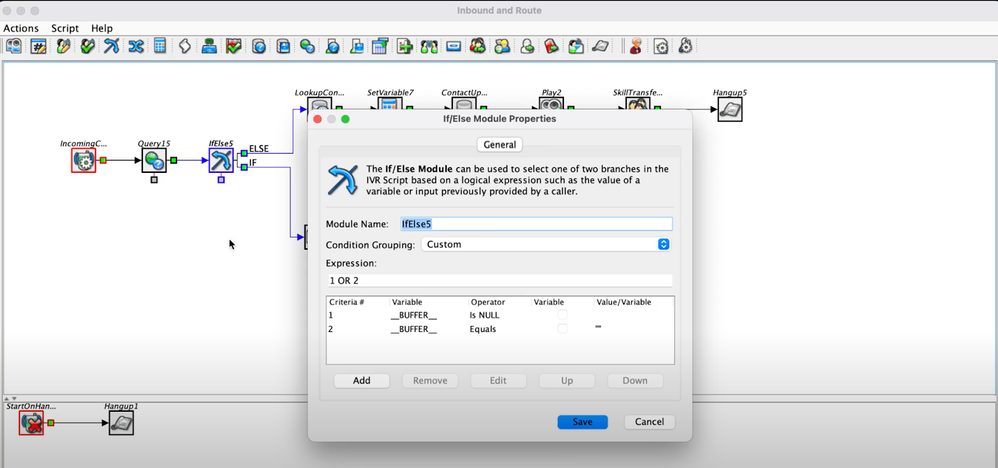The height and width of the screenshot is (468, 998).
Task: Click the split-pane collapse arrows
Action: coord(11,399)
